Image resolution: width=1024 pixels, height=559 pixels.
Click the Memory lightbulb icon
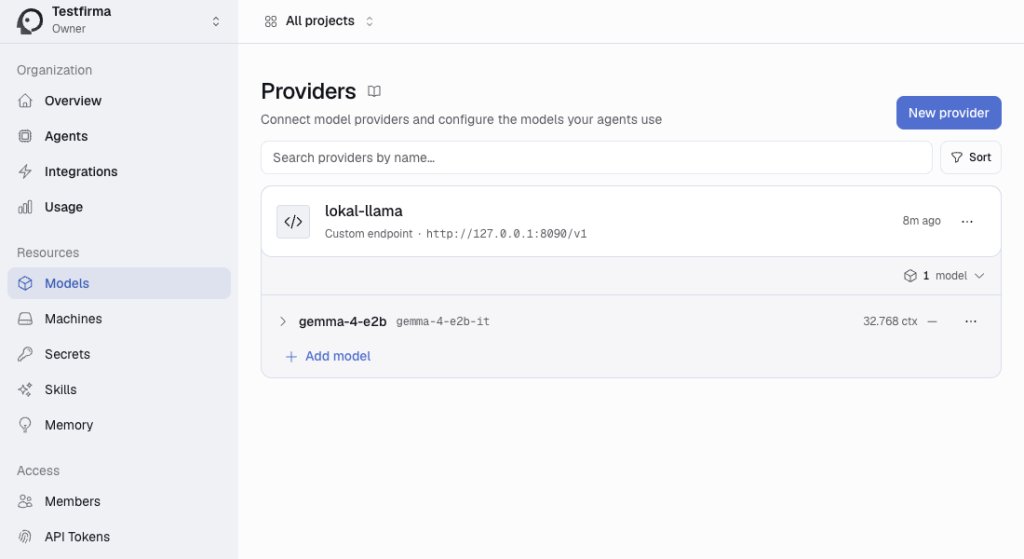pyautogui.click(x=25, y=425)
